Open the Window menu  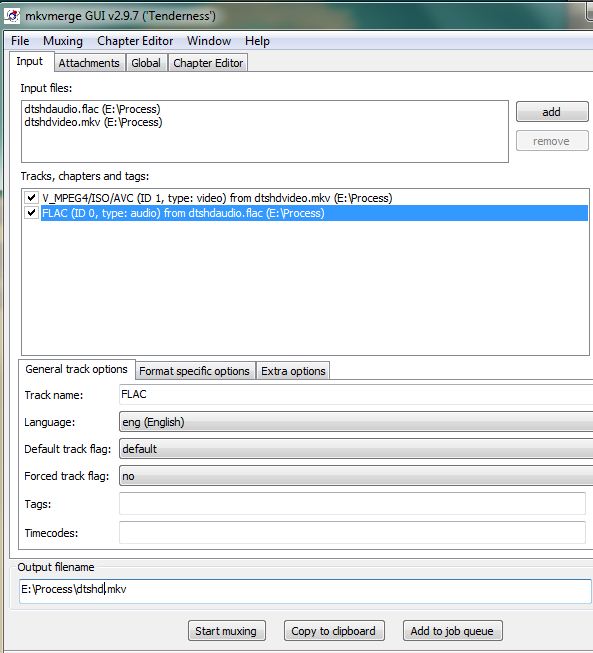pyautogui.click(x=209, y=41)
